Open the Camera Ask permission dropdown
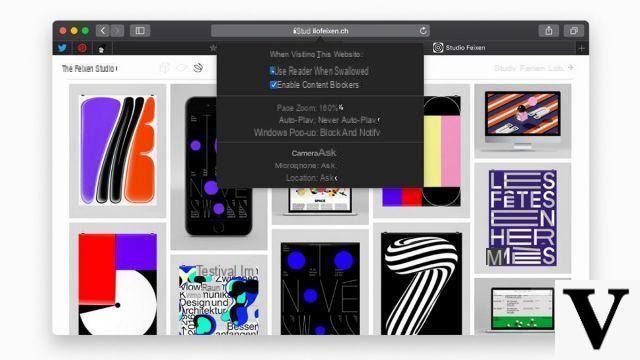Image resolution: width=640 pixels, height=360 pixels. tap(314, 153)
